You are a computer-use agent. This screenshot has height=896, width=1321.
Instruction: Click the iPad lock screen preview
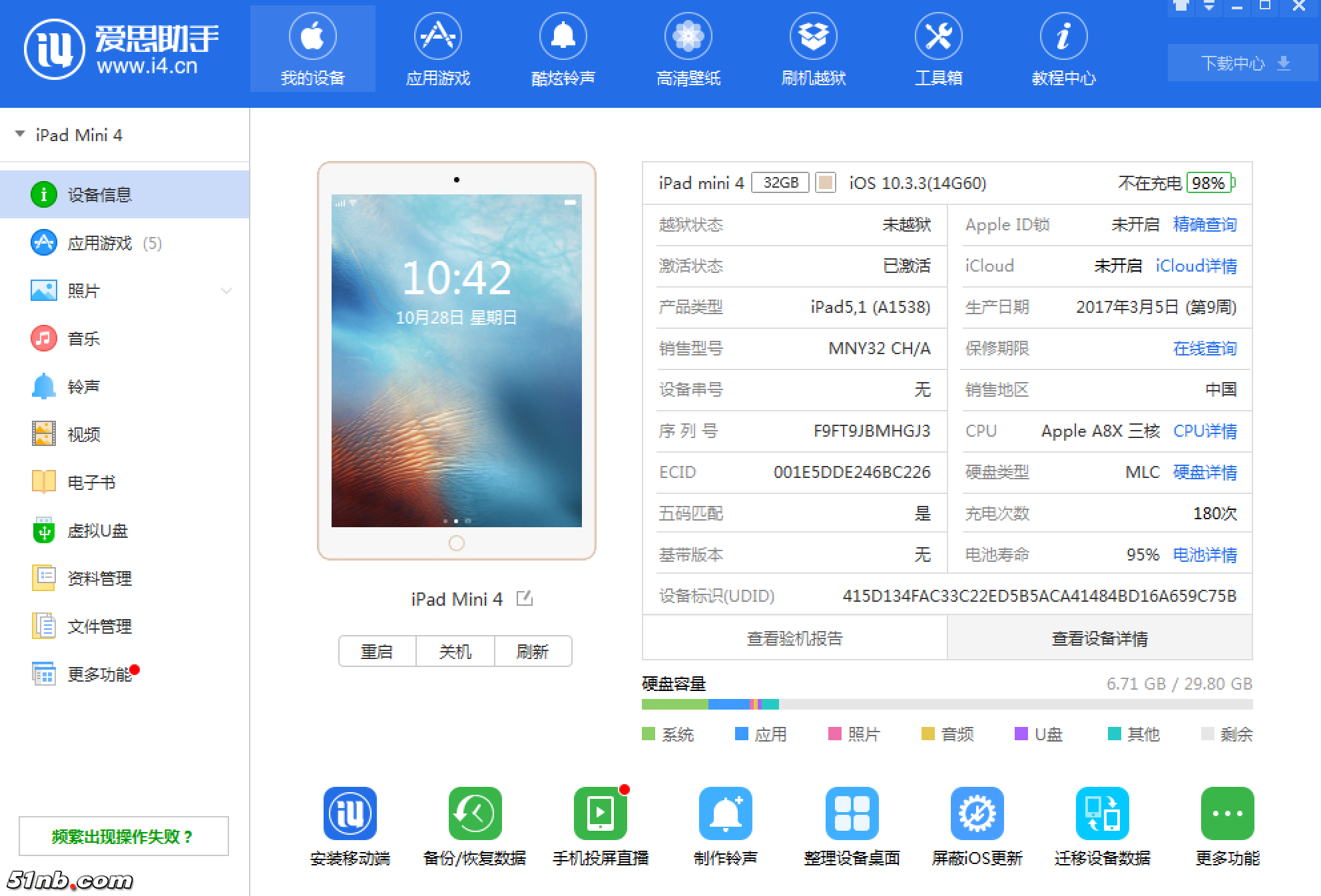[457, 360]
